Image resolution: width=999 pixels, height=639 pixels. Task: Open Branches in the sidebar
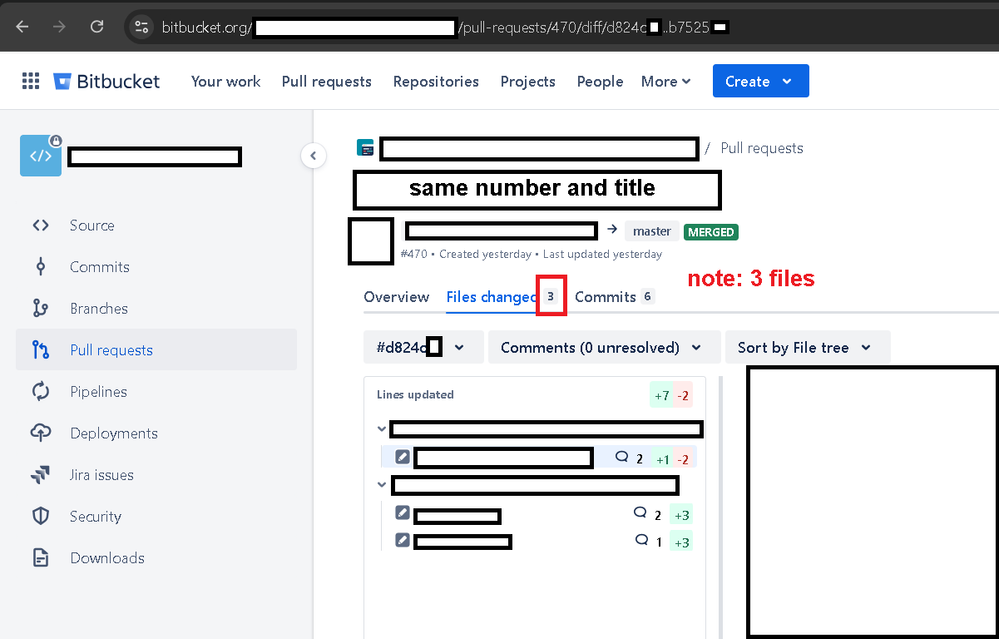tap(156, 308)
